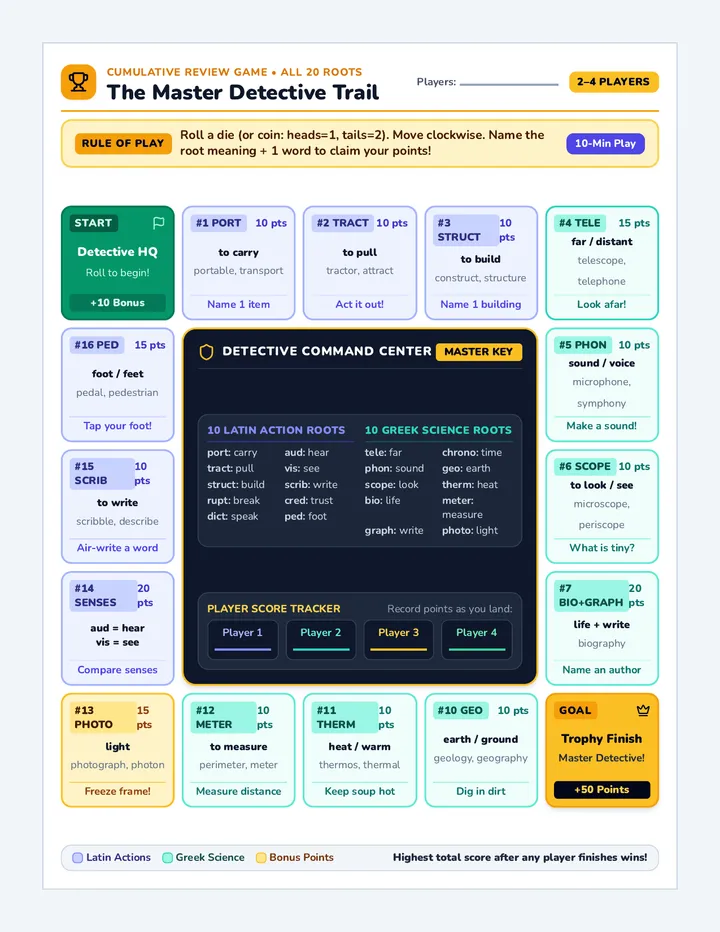
Task: Click the #4 TELE tag
Action: click(580, 223)
